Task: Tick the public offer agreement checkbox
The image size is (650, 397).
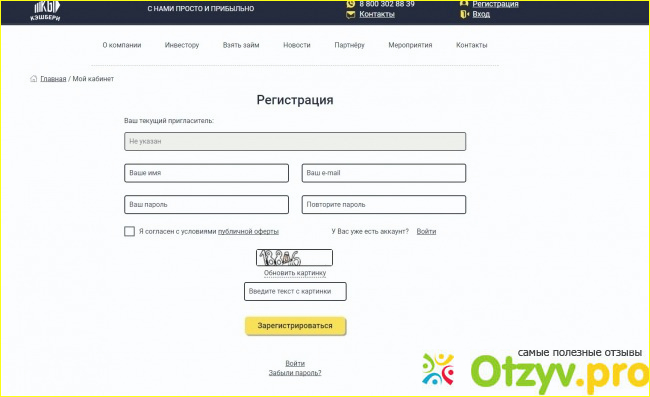Action: coord(129,231)
